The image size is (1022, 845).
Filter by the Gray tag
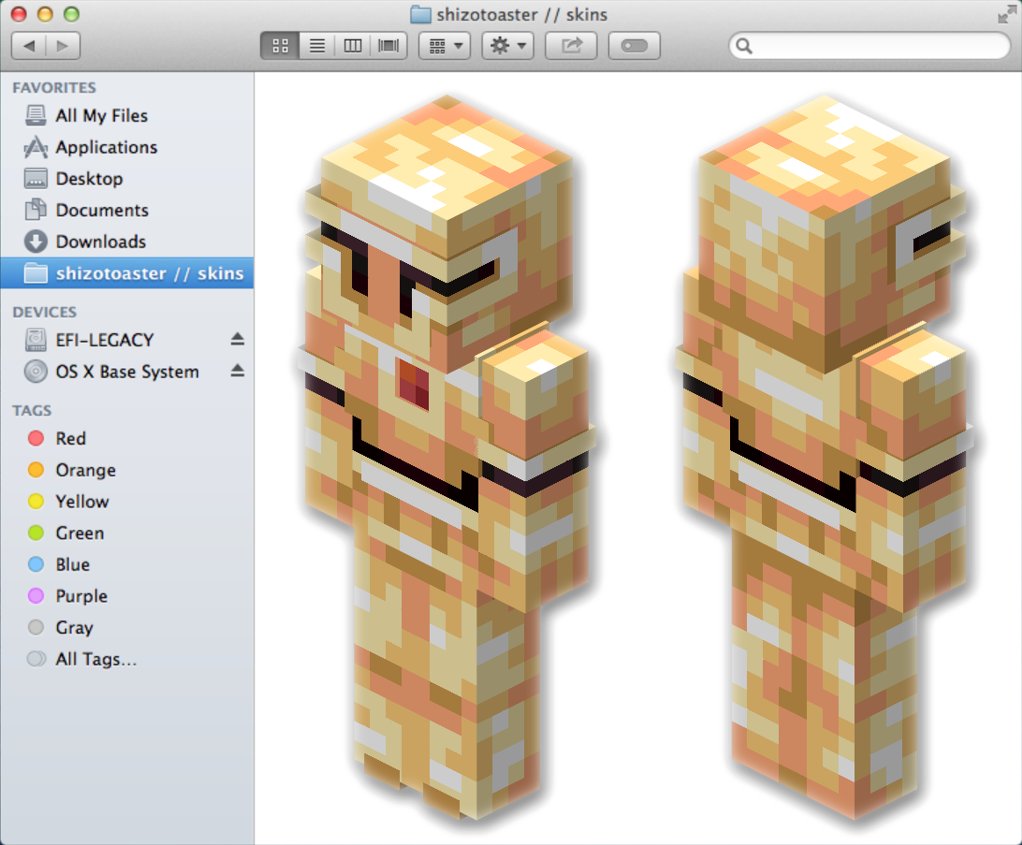(x=126, y=627)
